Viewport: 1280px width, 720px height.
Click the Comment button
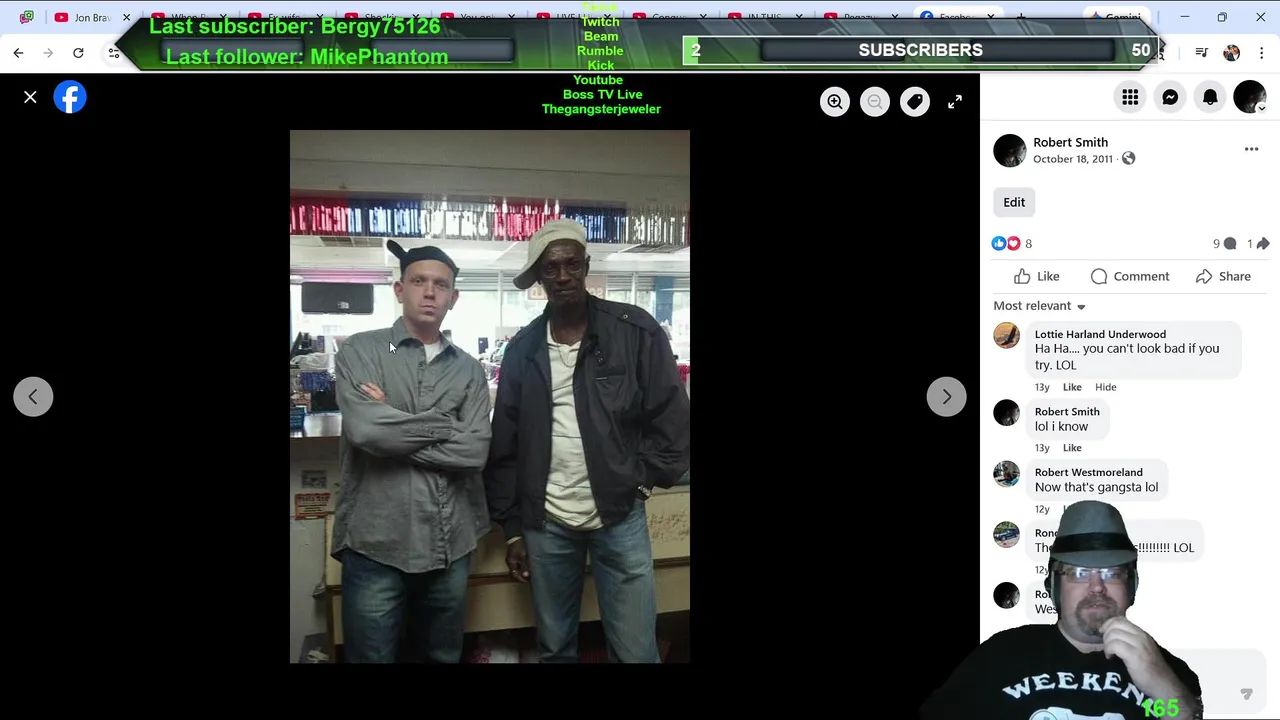pos(1130,276)
